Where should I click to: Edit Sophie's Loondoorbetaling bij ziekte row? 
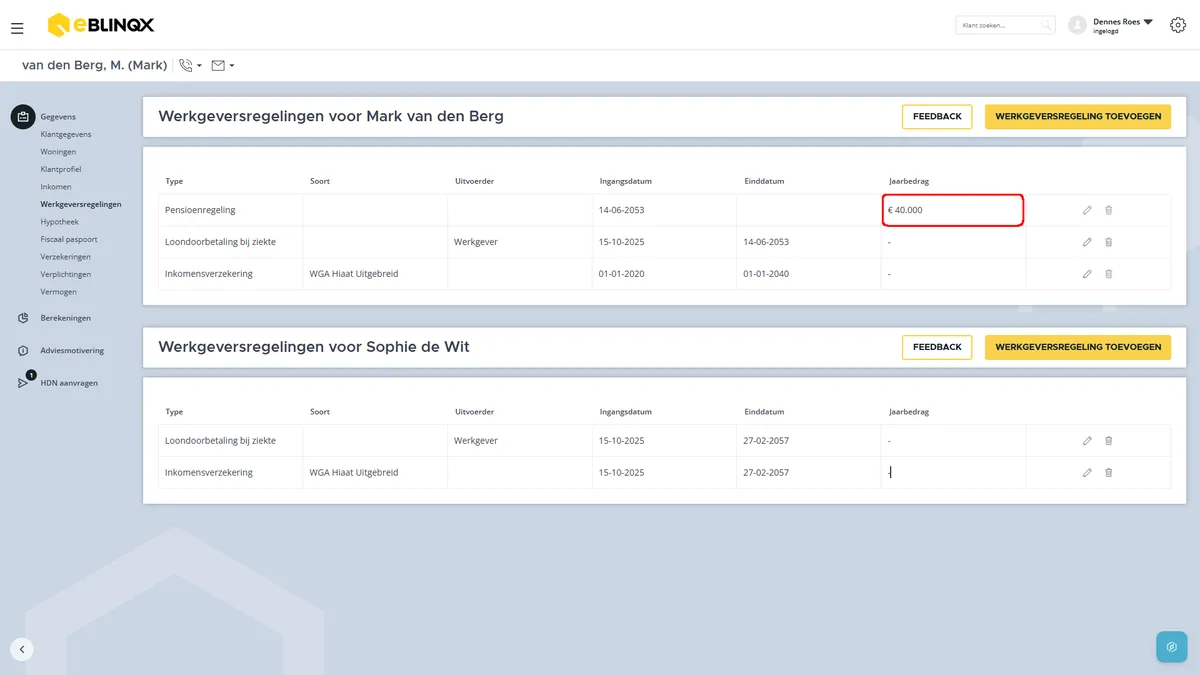(x=1087, y=441)
